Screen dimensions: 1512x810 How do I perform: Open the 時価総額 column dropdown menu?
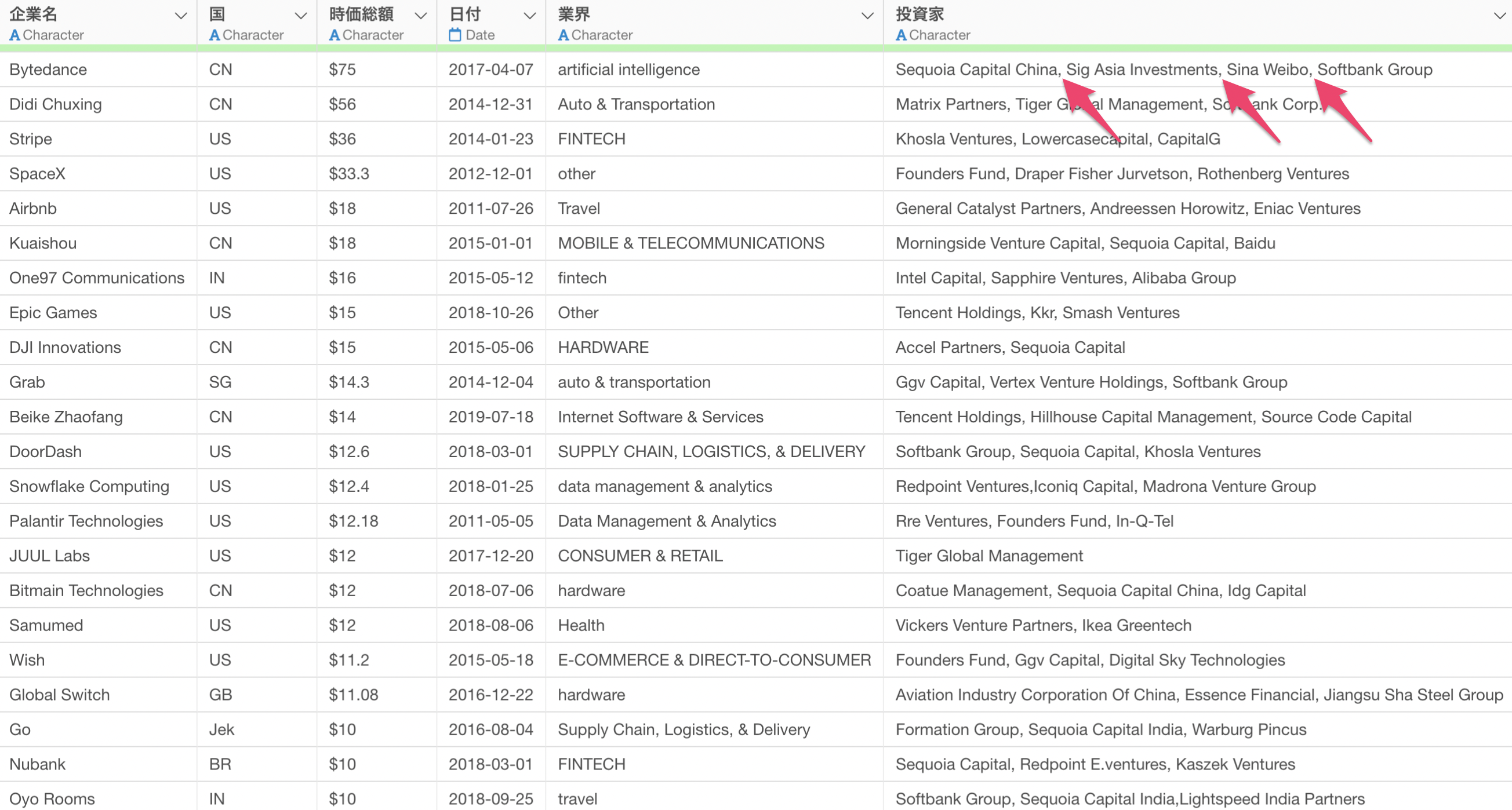[420, 16]
